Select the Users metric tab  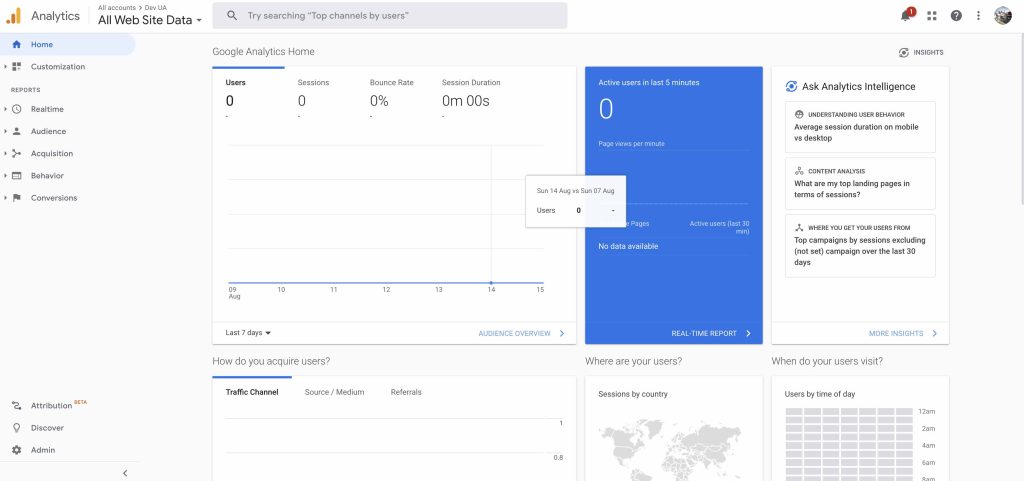point(248,95)
